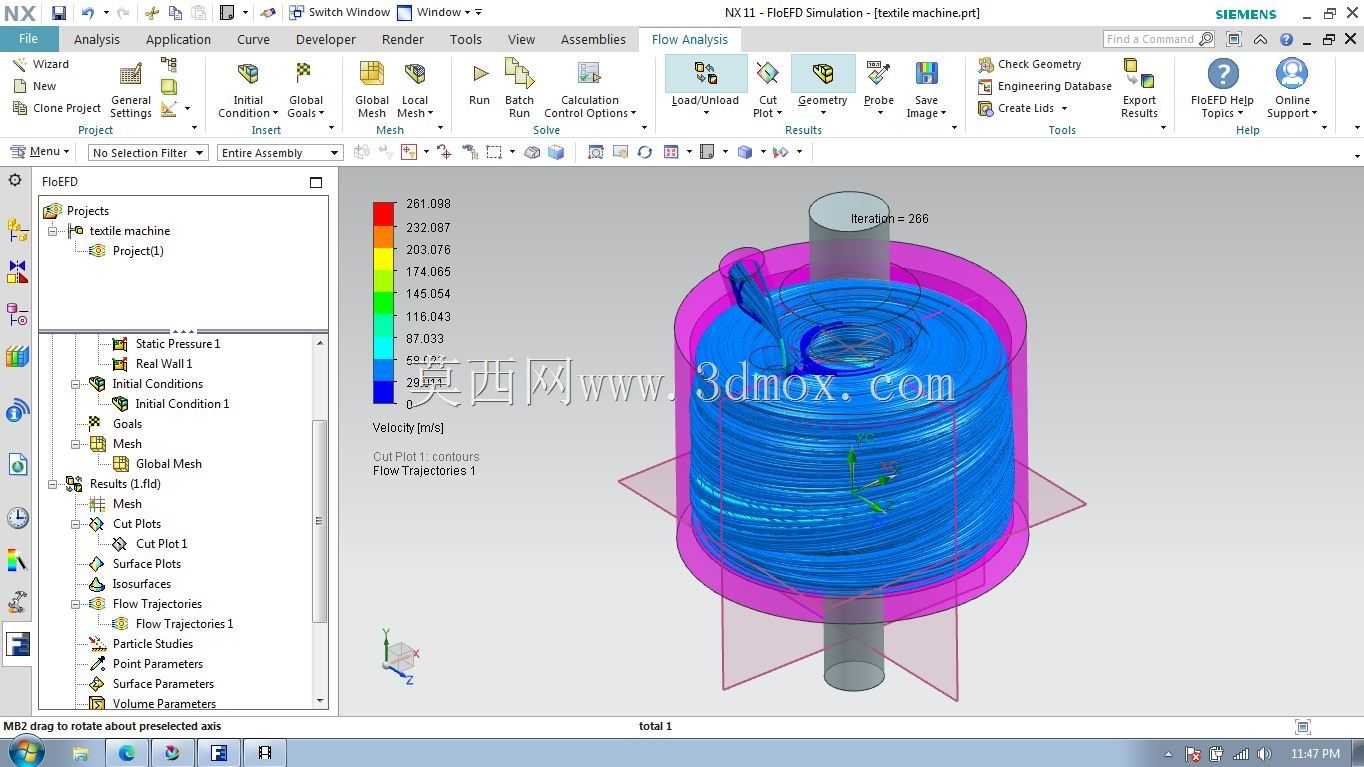Viewport: 1364px width, 767px height.
Task: Click the tree panel scroll down arrow
Action: pos(320,701)
